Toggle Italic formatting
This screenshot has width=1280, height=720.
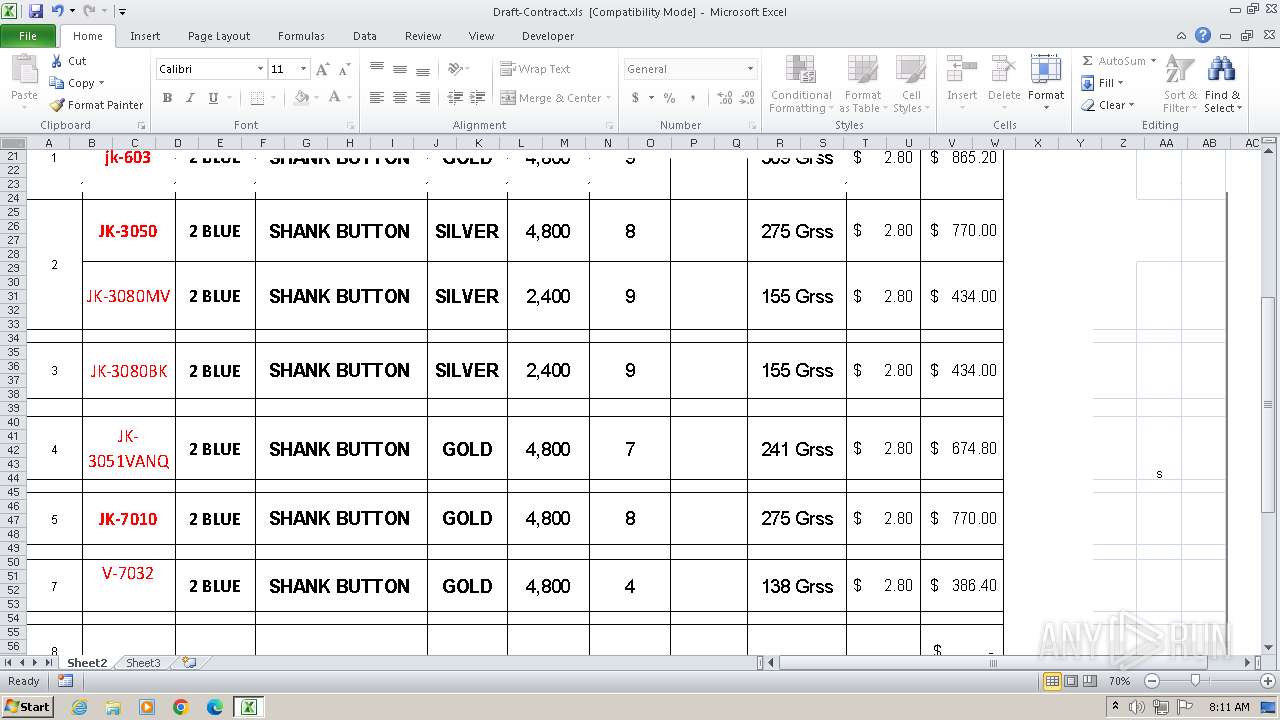(x=190, y=98)
